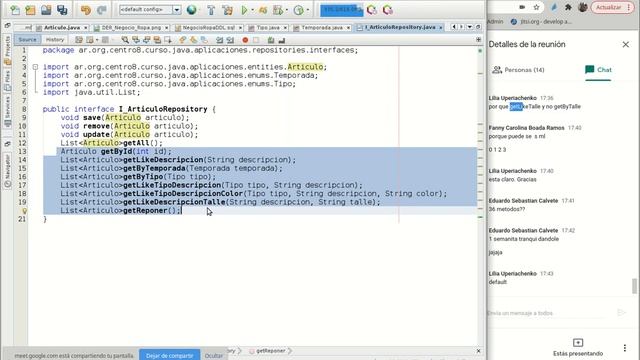The height and width of the screenshot is (360, 640).
Task: Click the Save All icon
Action: (x=62, y=10)
